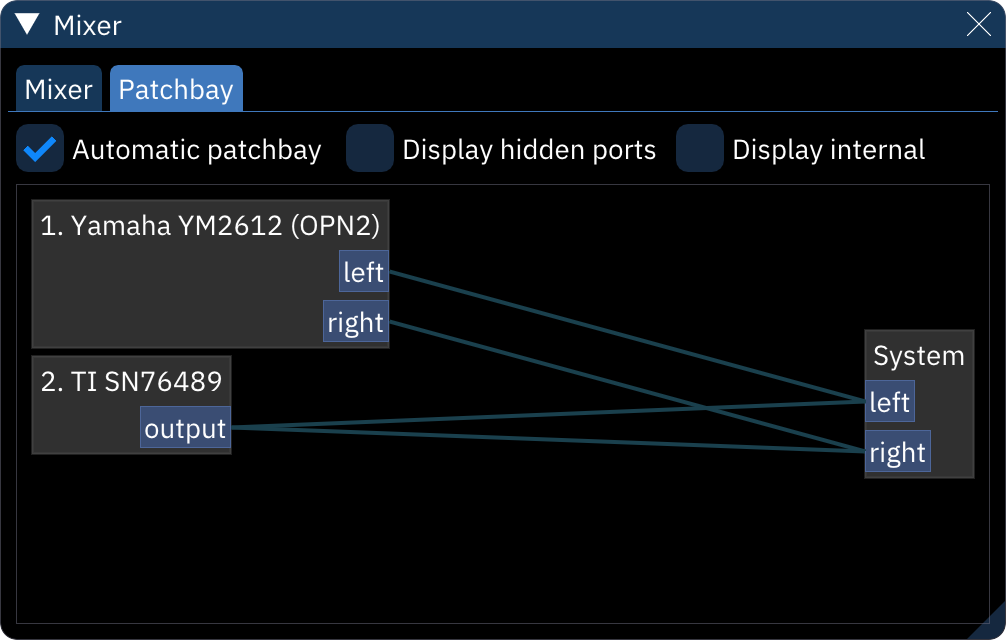Image resolution: width=1006 pixels, height=640 pixels.
Task: Click an empty area of the patchbay canvas
Action: [500, 550]
